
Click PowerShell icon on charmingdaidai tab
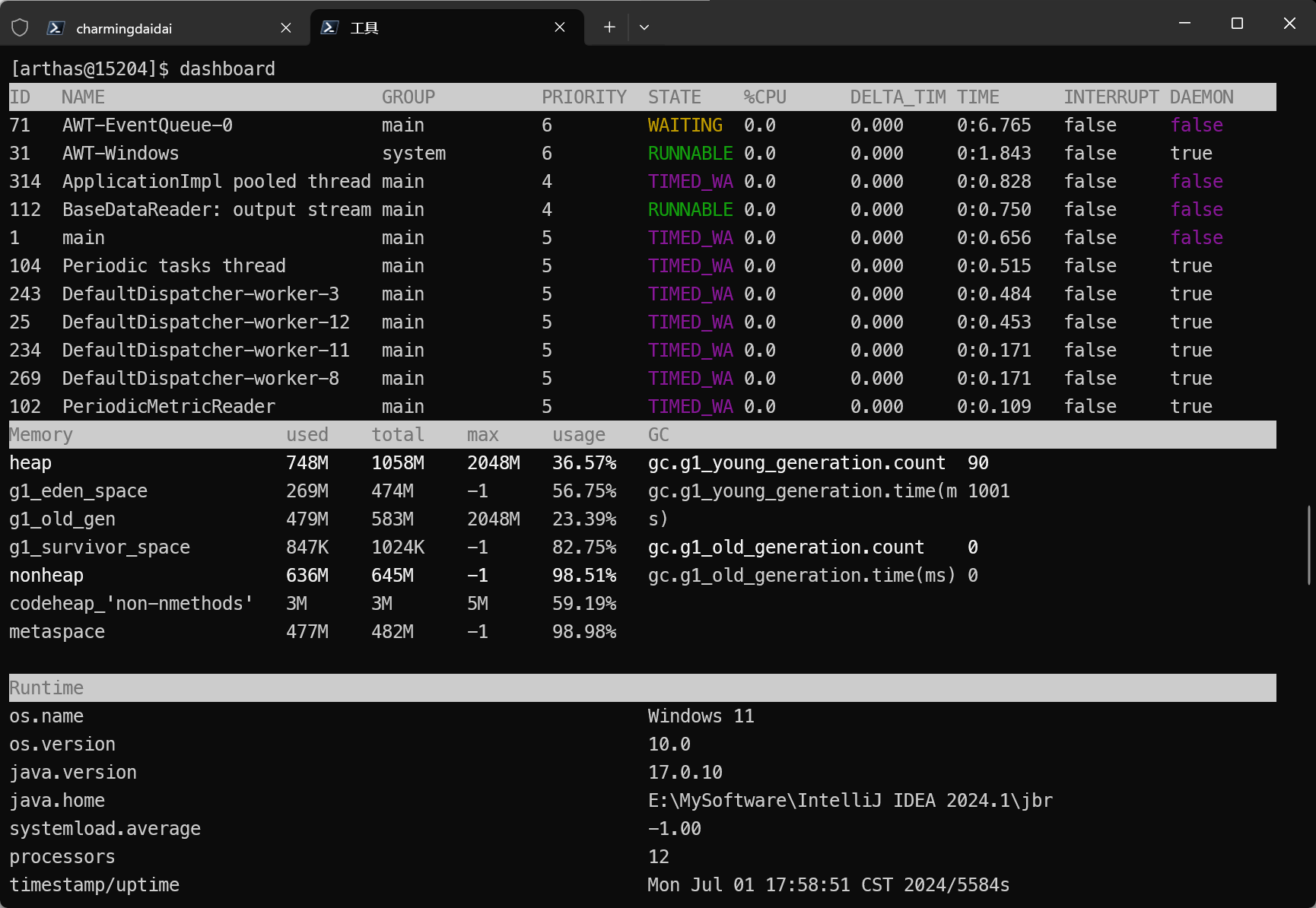[56, 28]
